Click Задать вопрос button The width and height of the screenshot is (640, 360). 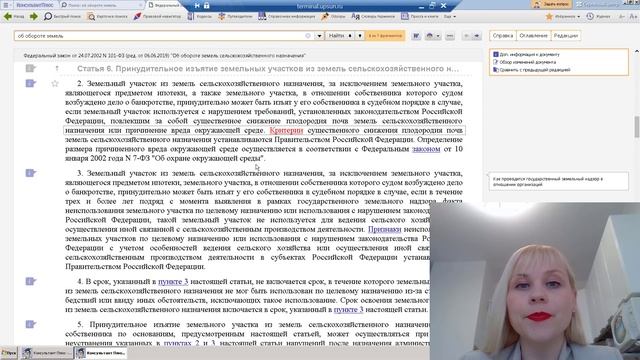[551, 4]
